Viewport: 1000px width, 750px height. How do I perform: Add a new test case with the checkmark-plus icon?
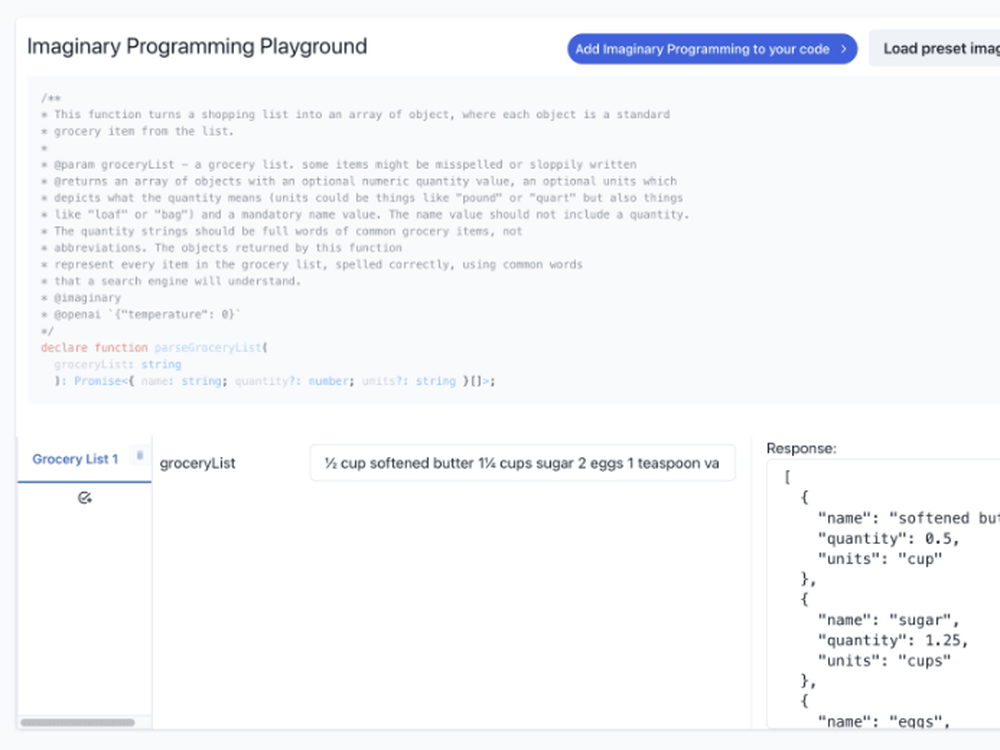click(85, 498)
